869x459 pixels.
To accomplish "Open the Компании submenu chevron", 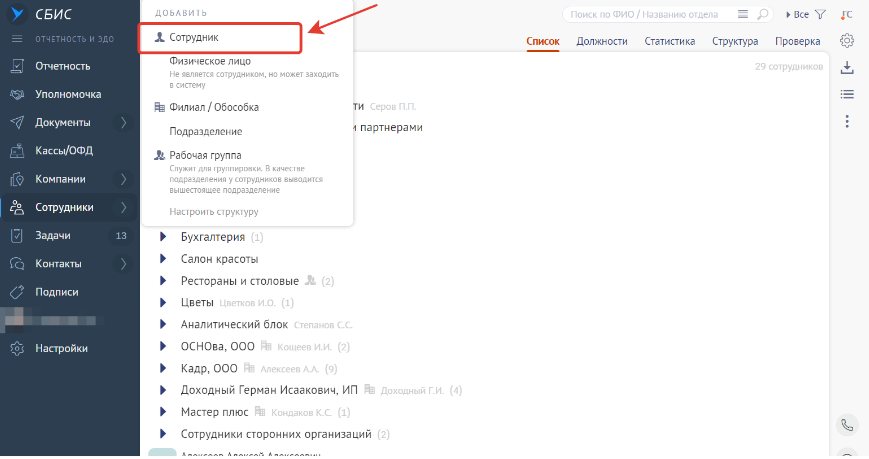I will [x=124, y=179].
